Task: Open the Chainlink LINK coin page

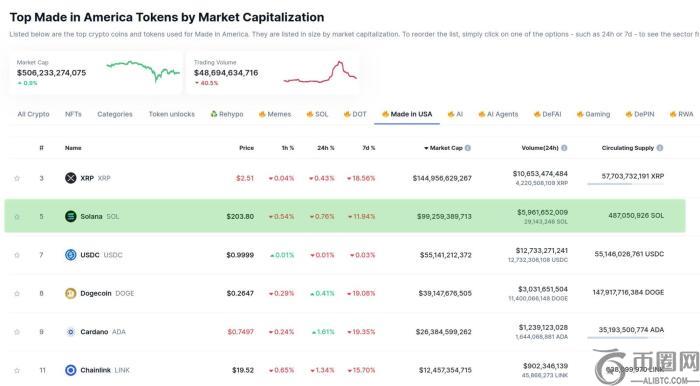Action: point(105,370)
